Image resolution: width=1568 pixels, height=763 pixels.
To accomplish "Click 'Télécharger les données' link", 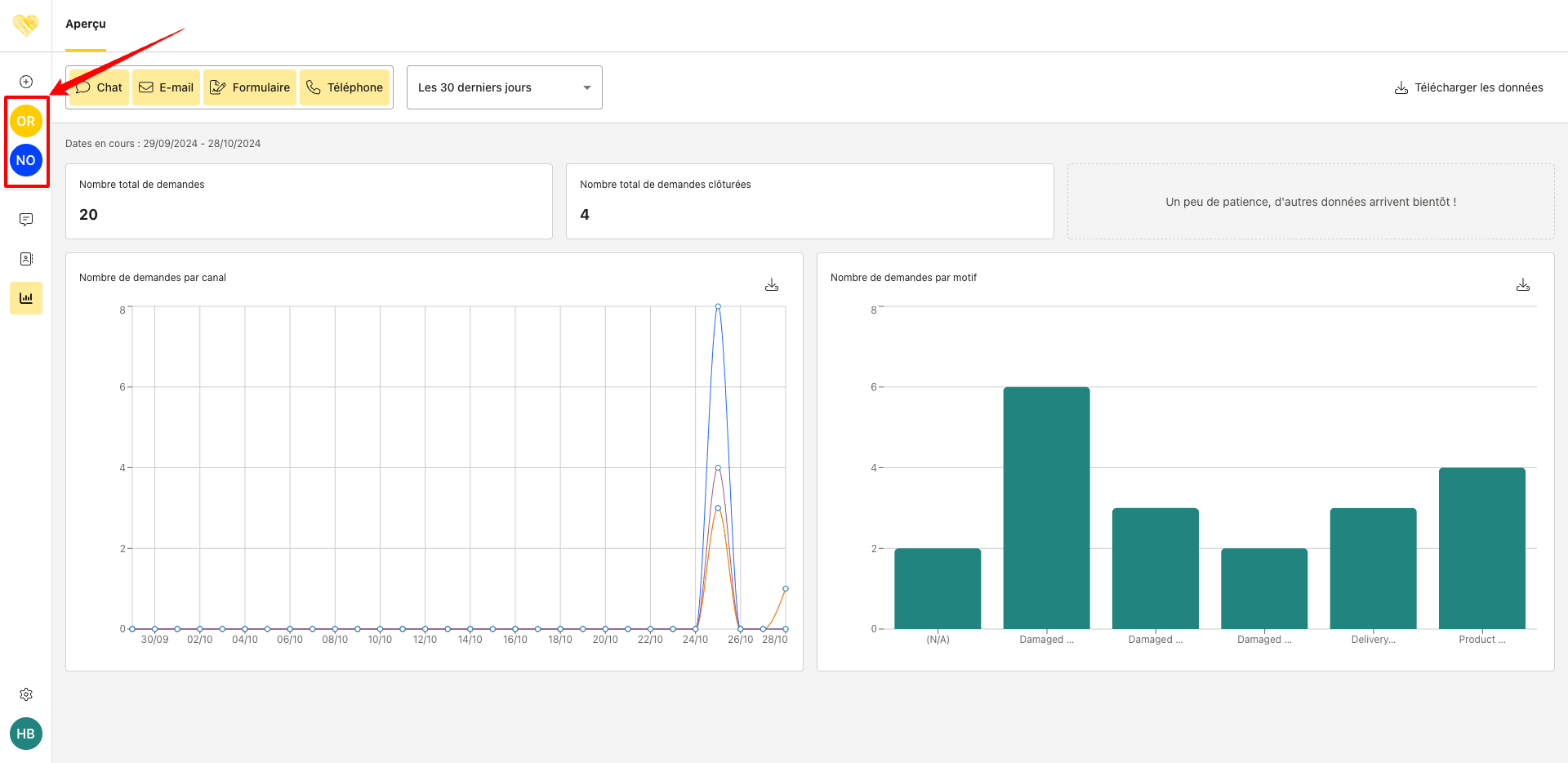I will tap(1468, 87).
